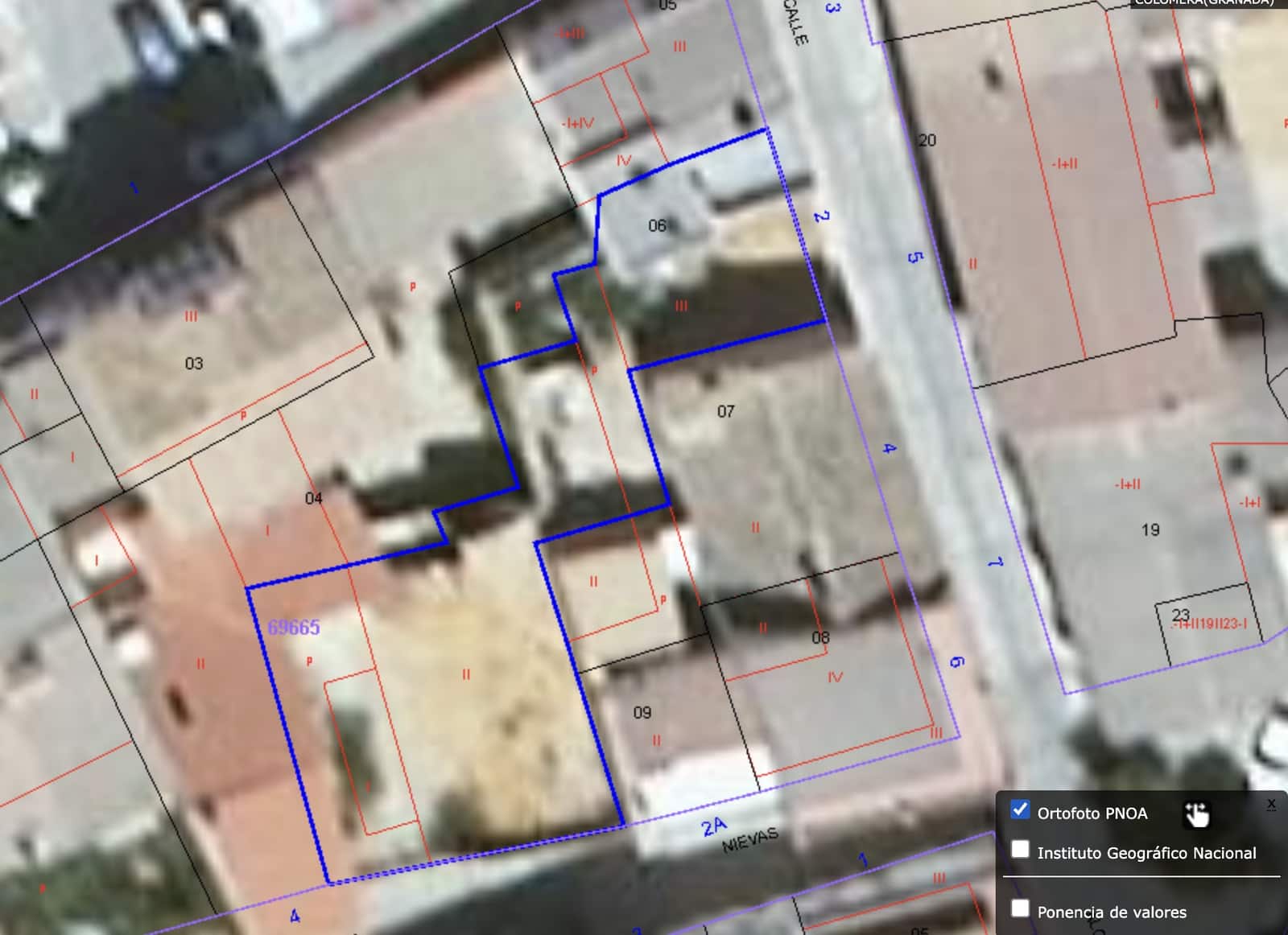This screenshot has height=935, width=1288.
Task: Uncheck the Ortofoto PNOA layer checkbox
Action: pos(1020,809)
